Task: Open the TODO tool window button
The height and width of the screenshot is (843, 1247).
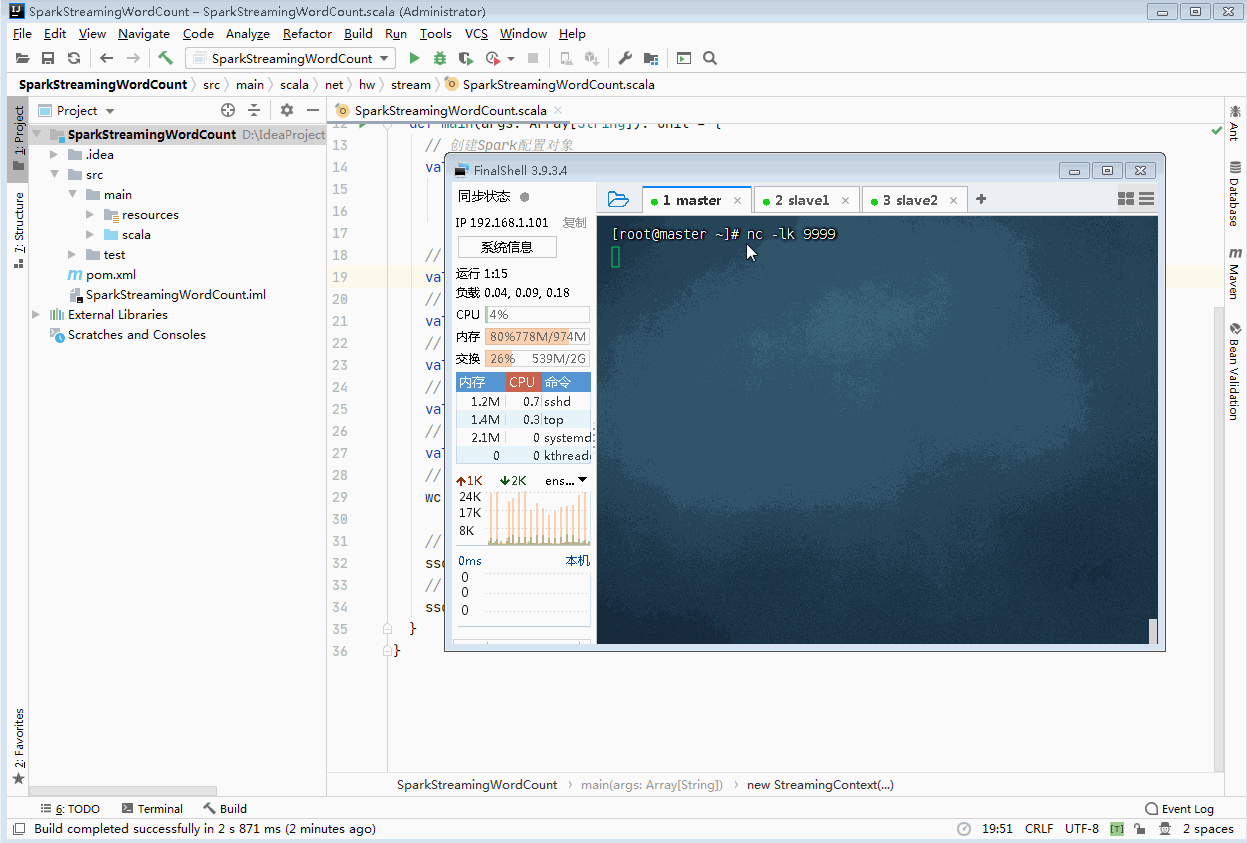Action: tap(70, 809)
